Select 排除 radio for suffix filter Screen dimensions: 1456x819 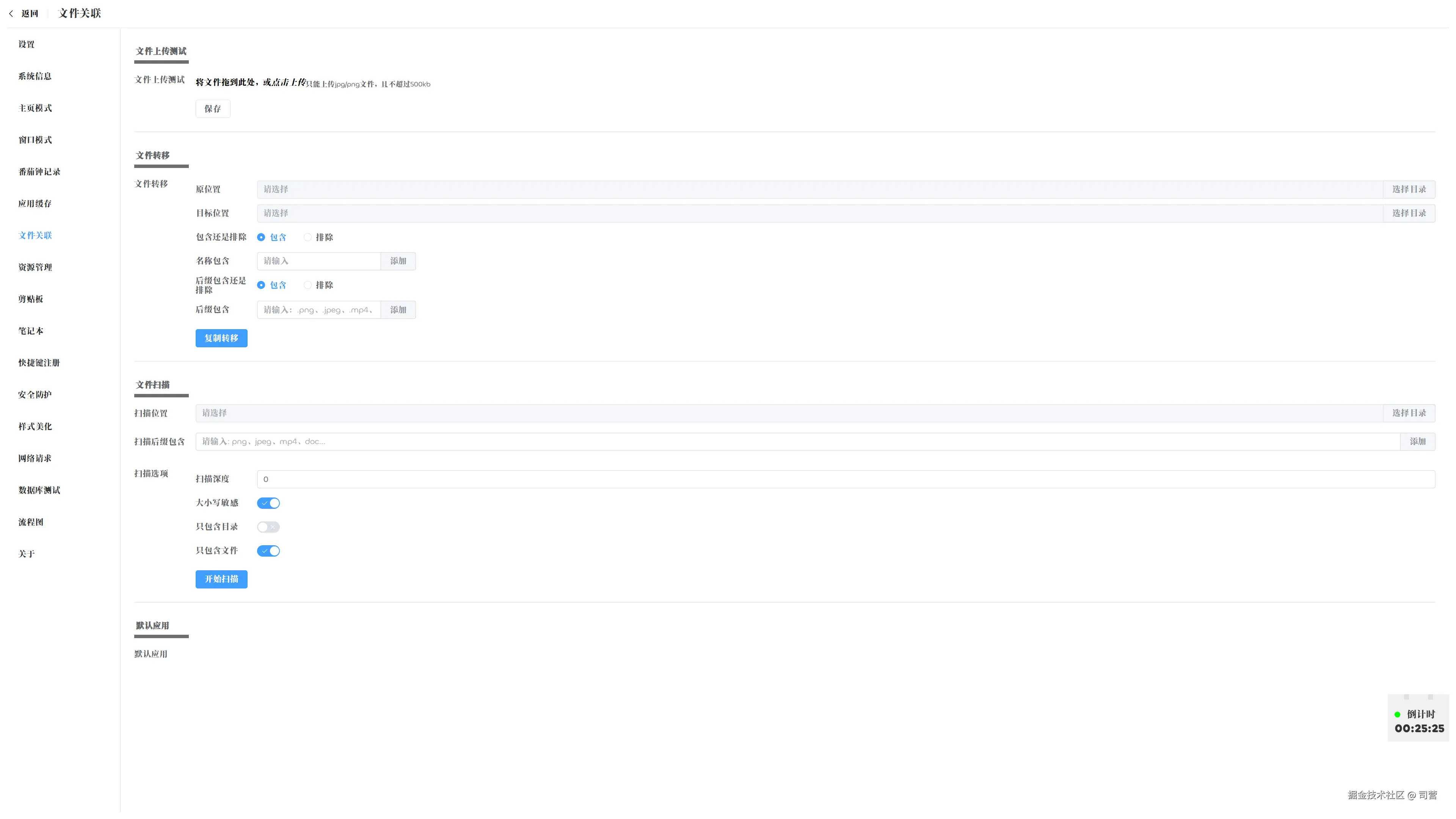[x=308, y=286]
